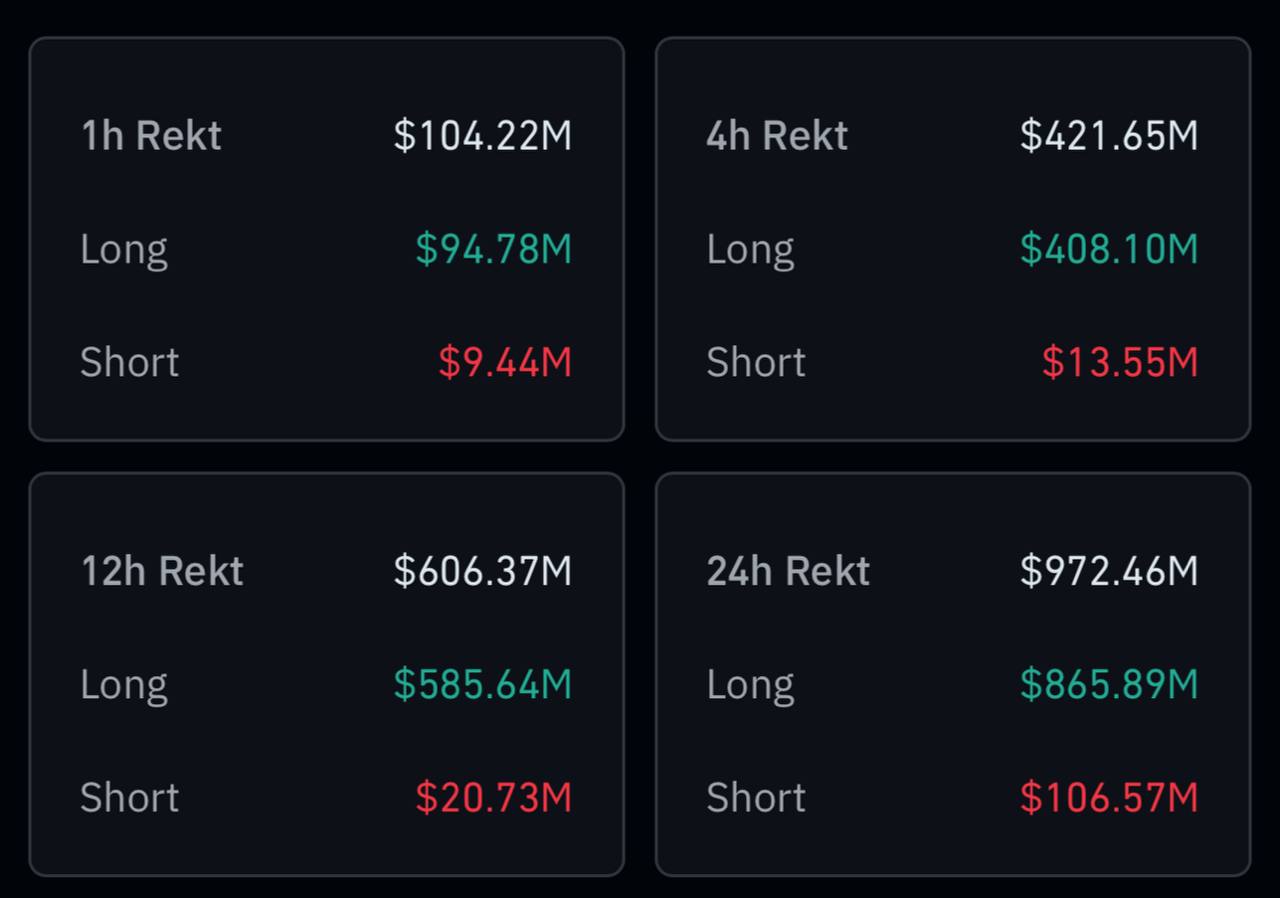This screenshot has width=1280, height=898.
Task: Click the Long label in 12h card
Action: pos(124,684)
